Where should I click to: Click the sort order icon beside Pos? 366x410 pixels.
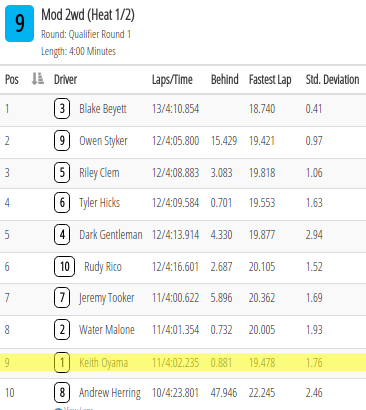pos(37,79)
